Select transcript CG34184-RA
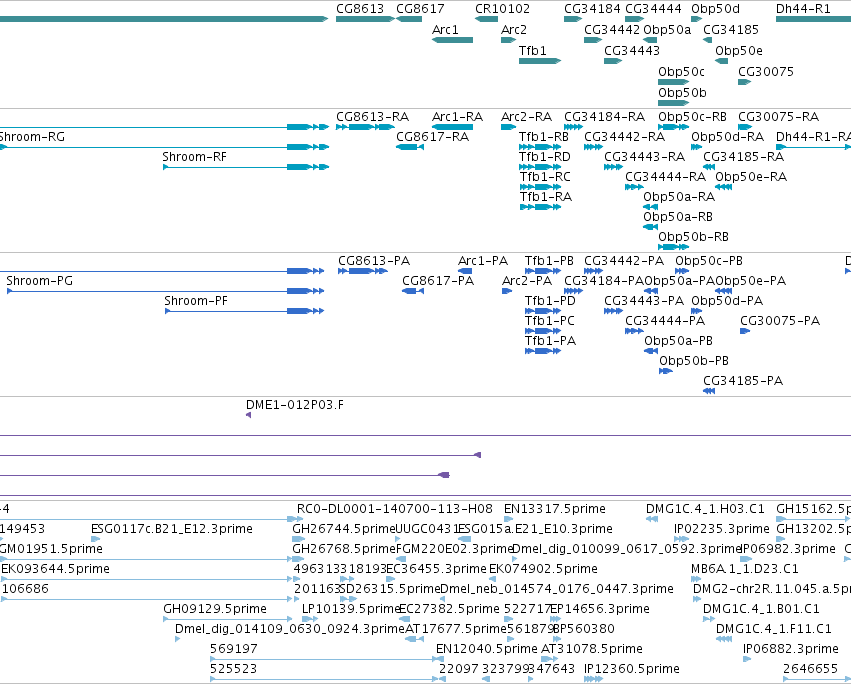 [x=573, y=127]
